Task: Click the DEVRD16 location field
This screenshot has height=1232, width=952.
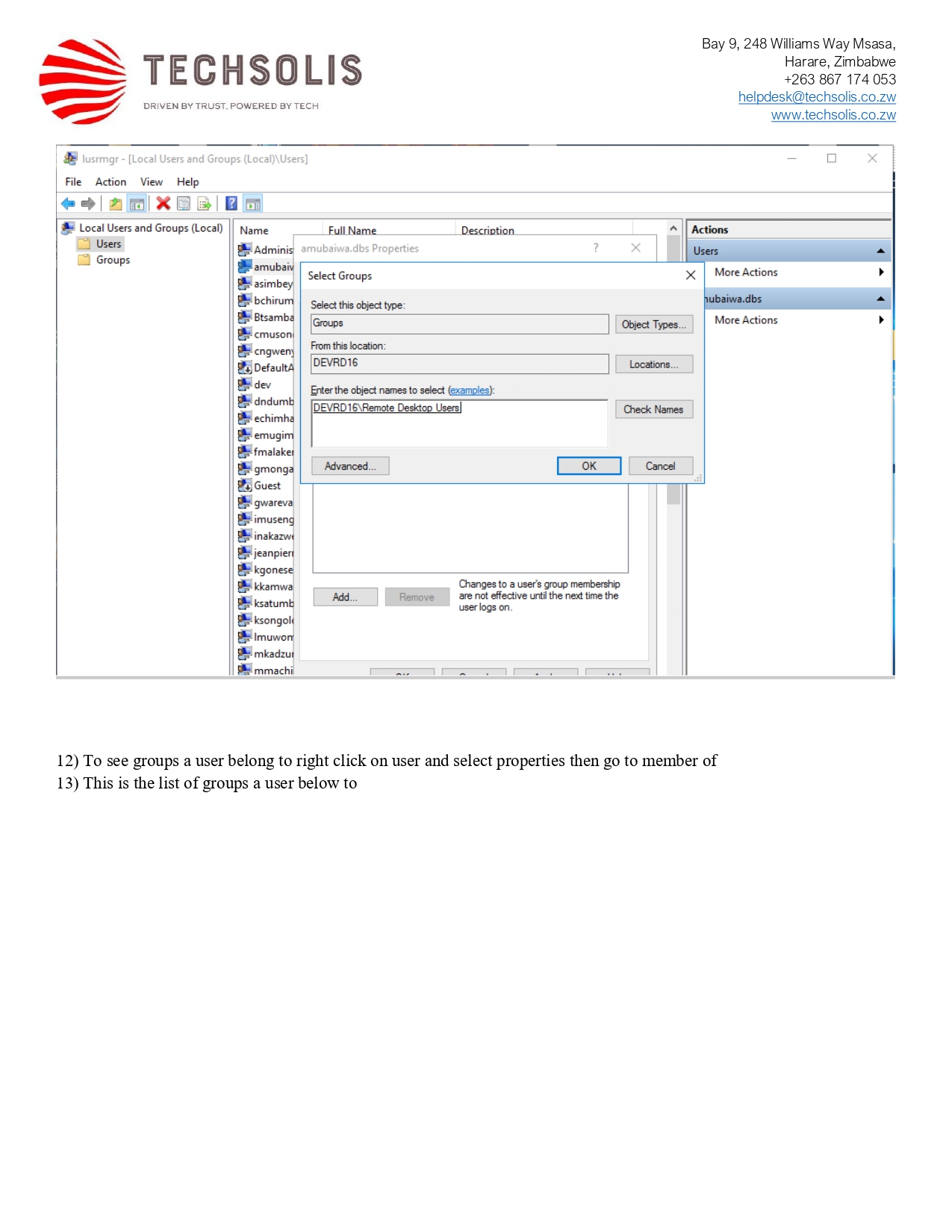Action: pyautogui.click(x=459, y=364)
